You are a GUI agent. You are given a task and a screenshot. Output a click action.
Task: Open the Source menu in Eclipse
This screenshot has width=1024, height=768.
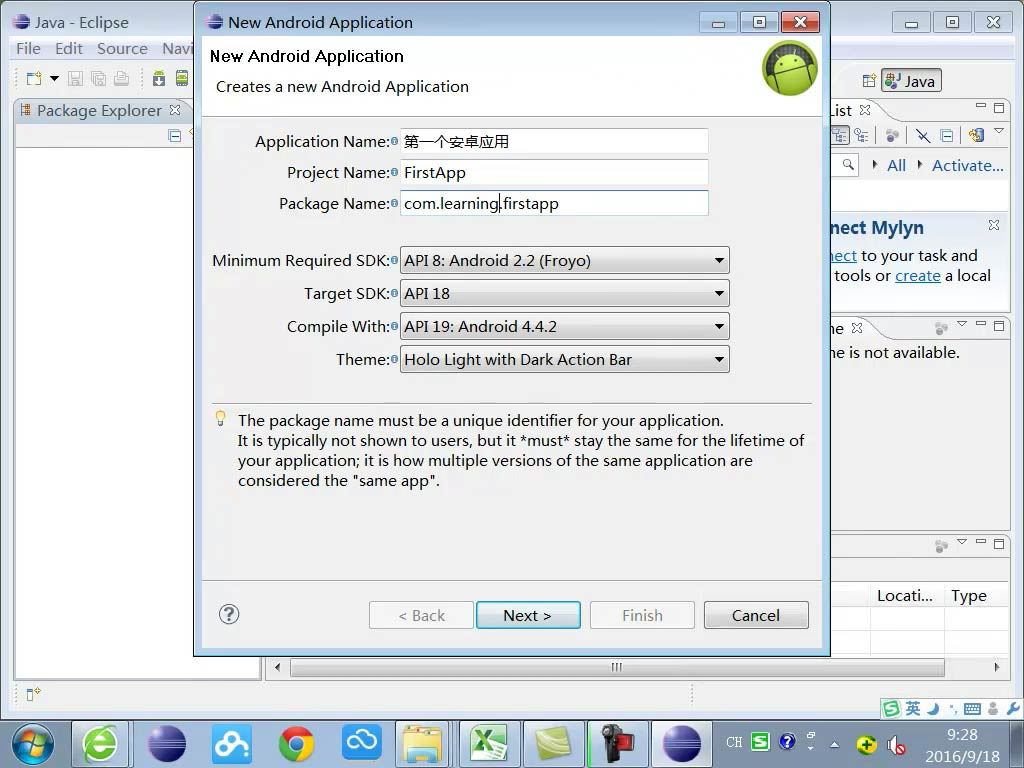(122, 49)
